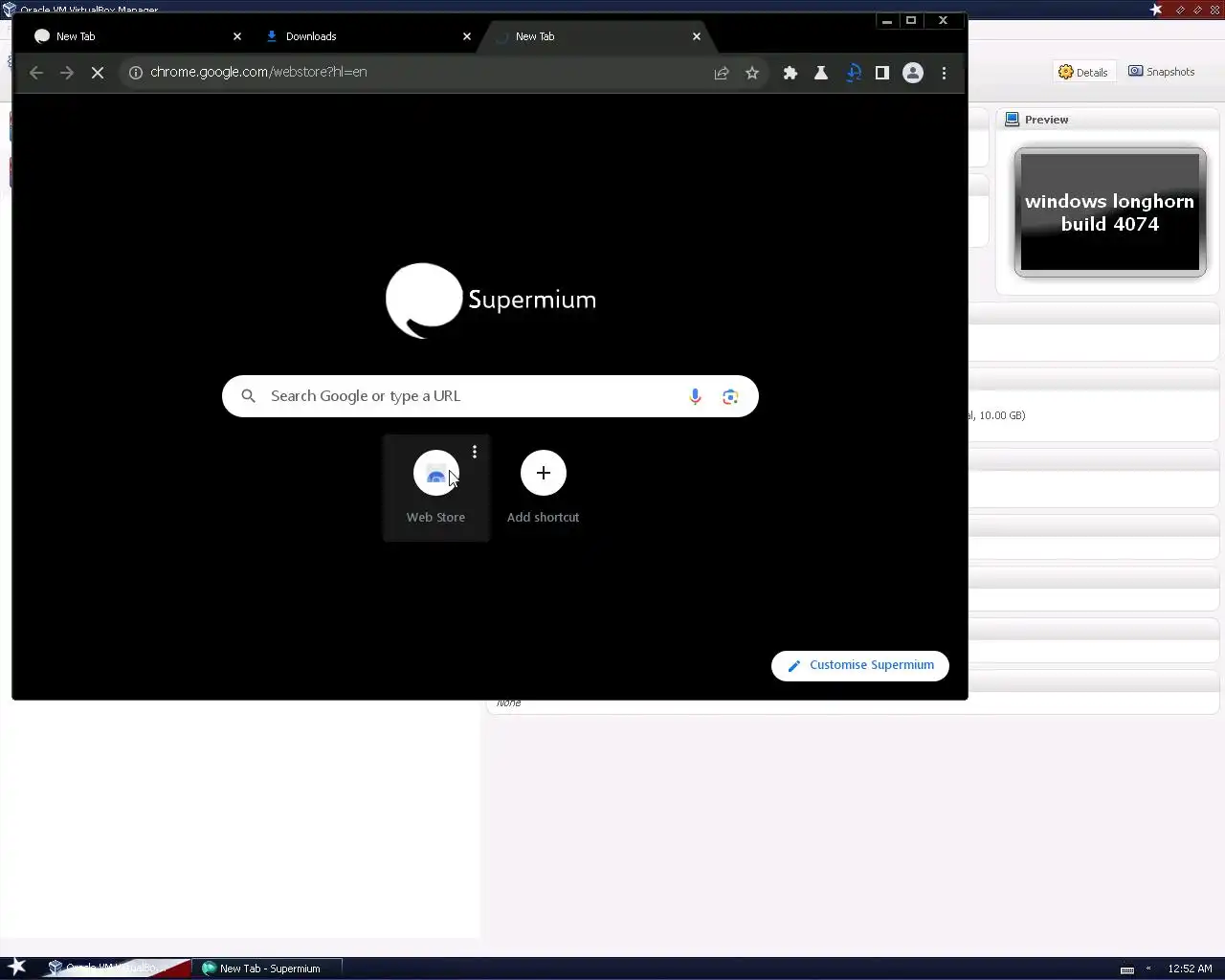Click the blue downloads toolbar icon

pyautogui.click(x=854, y=73)
